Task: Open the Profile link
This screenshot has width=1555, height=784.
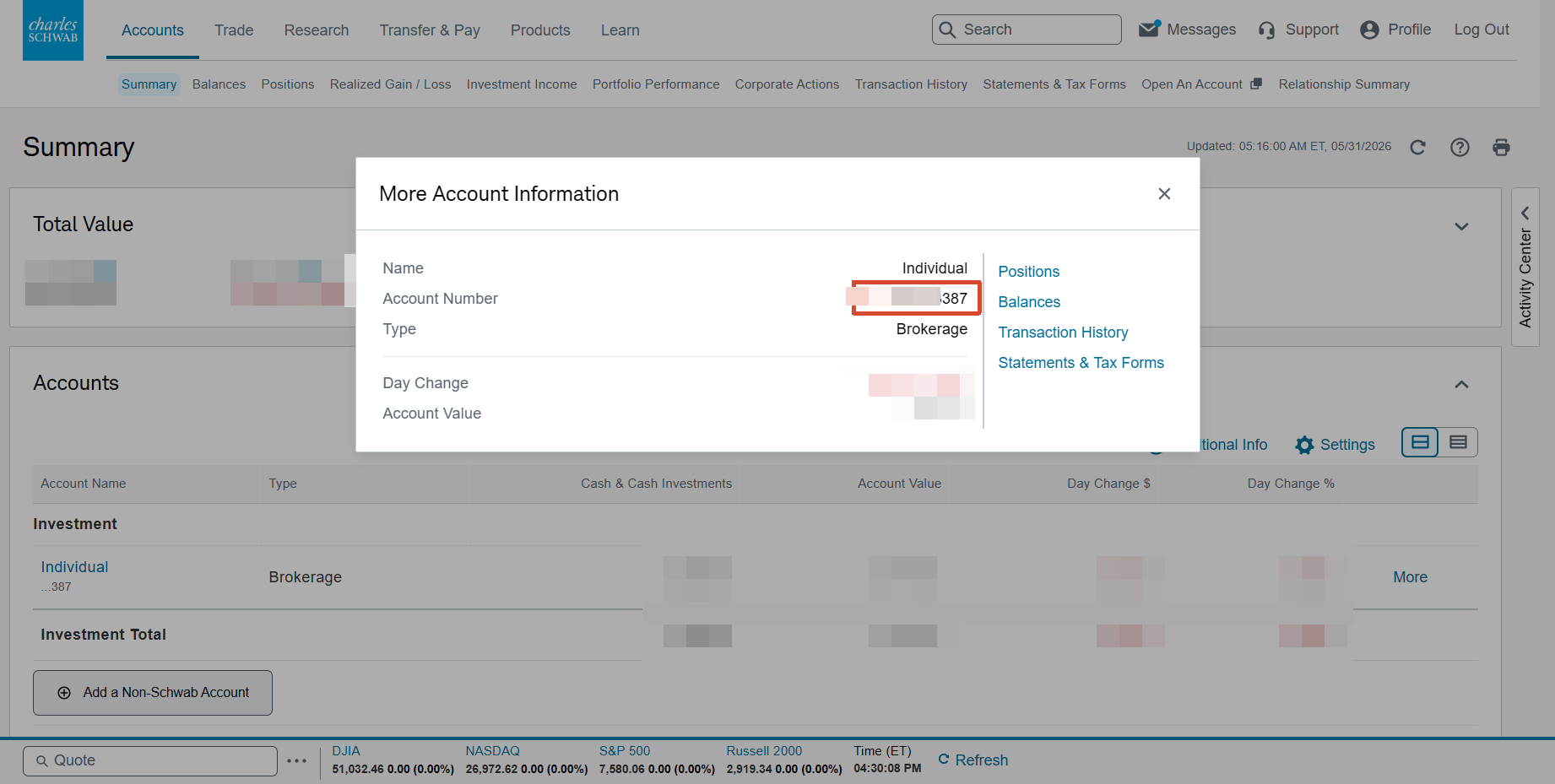Action: click(x=1410, y=30)
